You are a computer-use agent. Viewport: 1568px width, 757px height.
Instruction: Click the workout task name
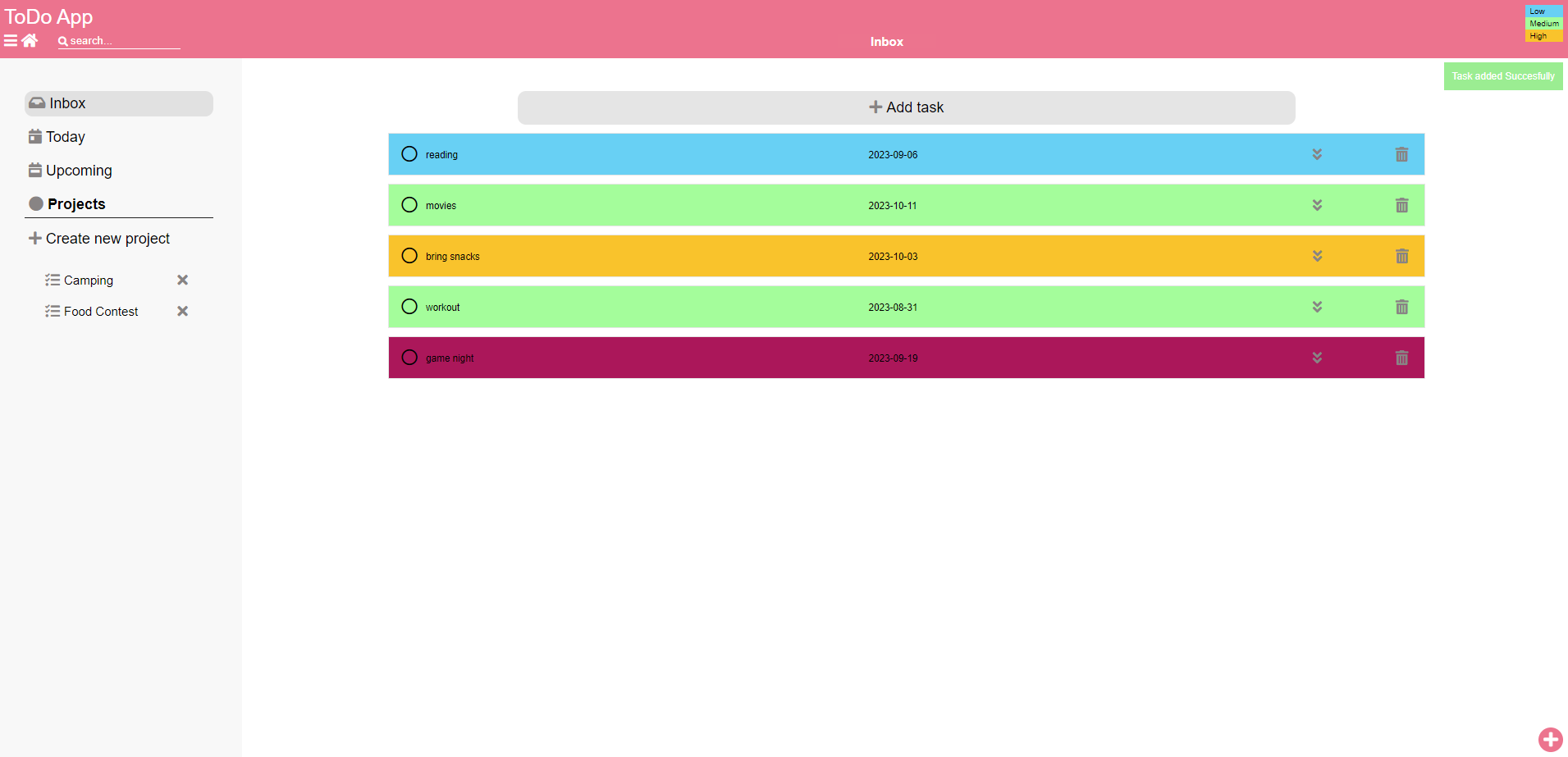click(442, 308)
